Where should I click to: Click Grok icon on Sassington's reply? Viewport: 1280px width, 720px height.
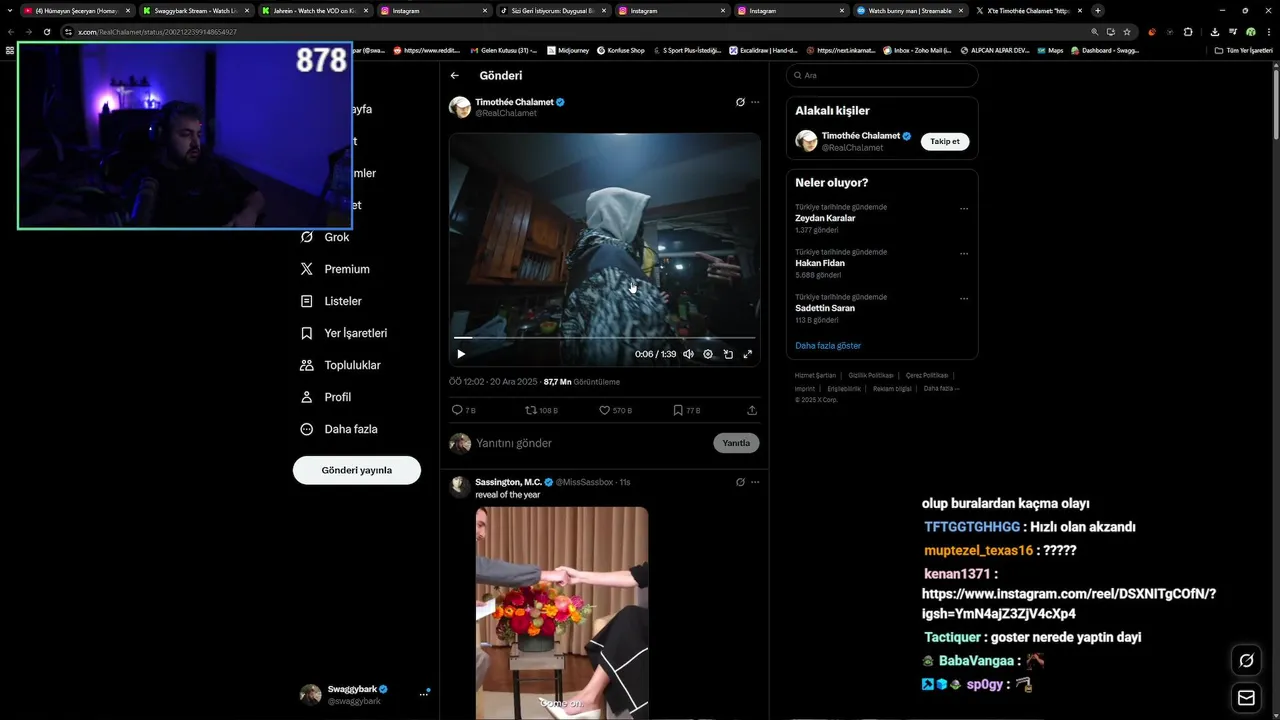[x=740, y=482]
